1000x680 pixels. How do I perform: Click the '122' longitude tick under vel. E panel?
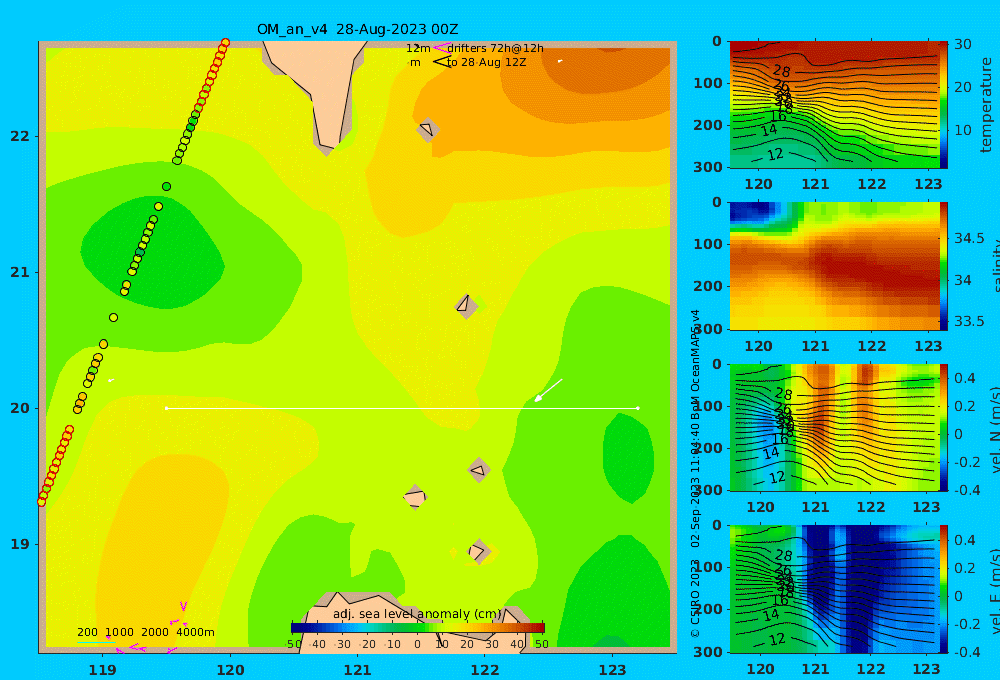coord(871,669)
